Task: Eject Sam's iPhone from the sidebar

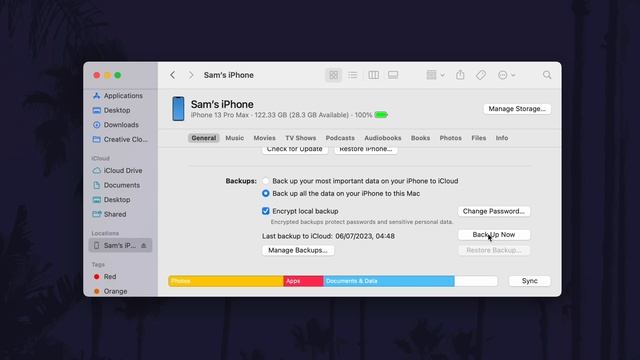Action: tap(144, 245)
